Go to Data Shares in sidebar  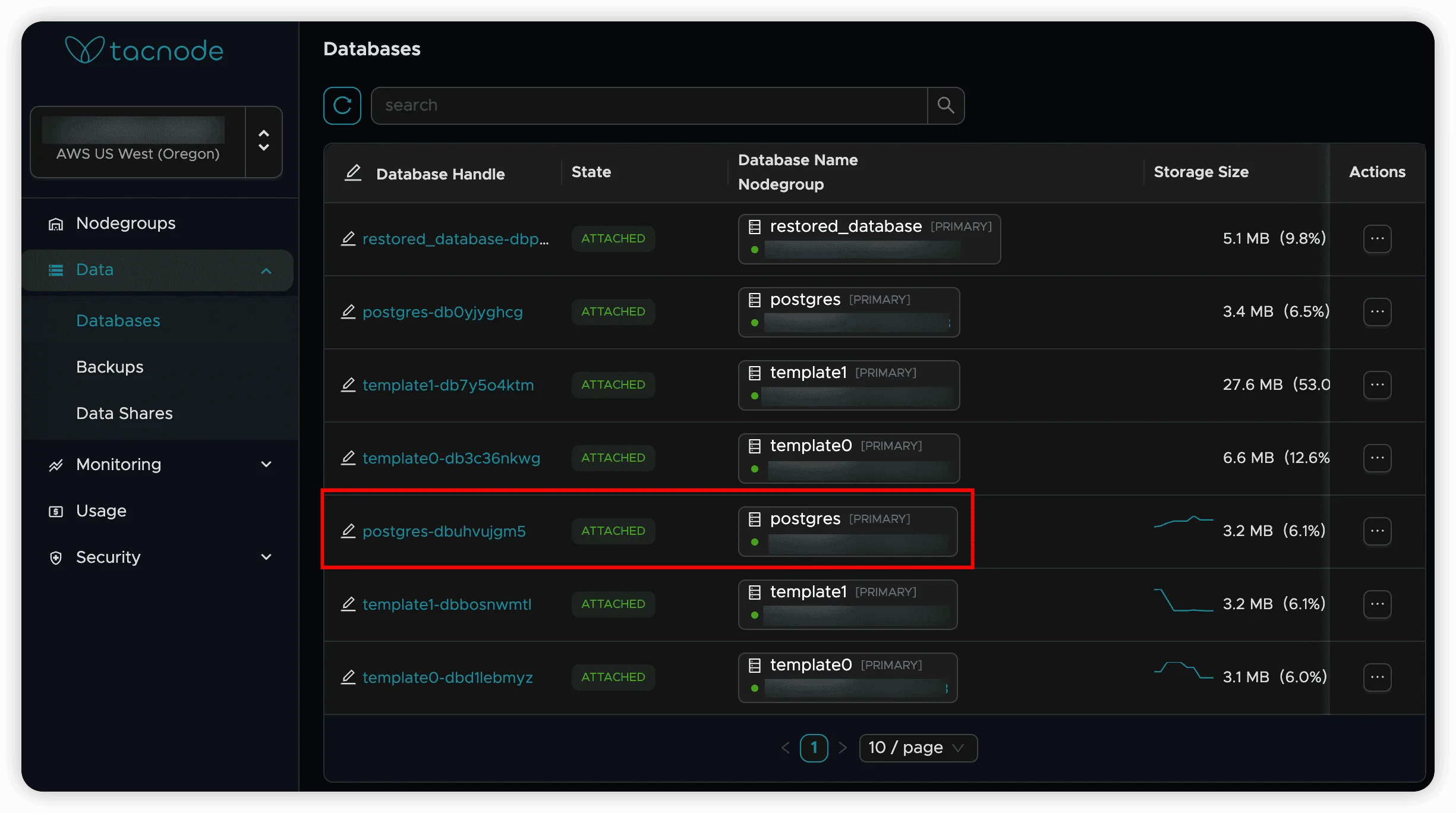point(124,414)
